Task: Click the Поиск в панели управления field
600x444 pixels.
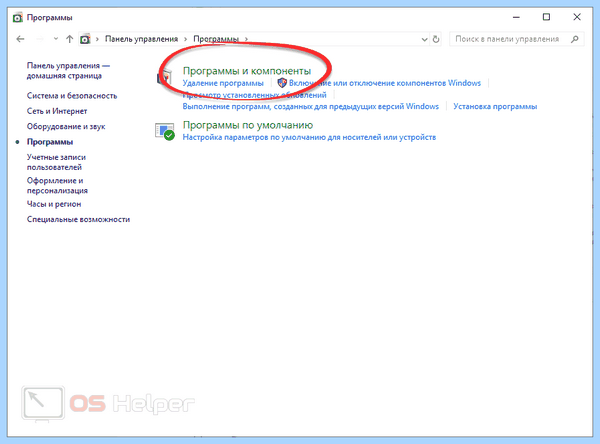Action: 517,39
